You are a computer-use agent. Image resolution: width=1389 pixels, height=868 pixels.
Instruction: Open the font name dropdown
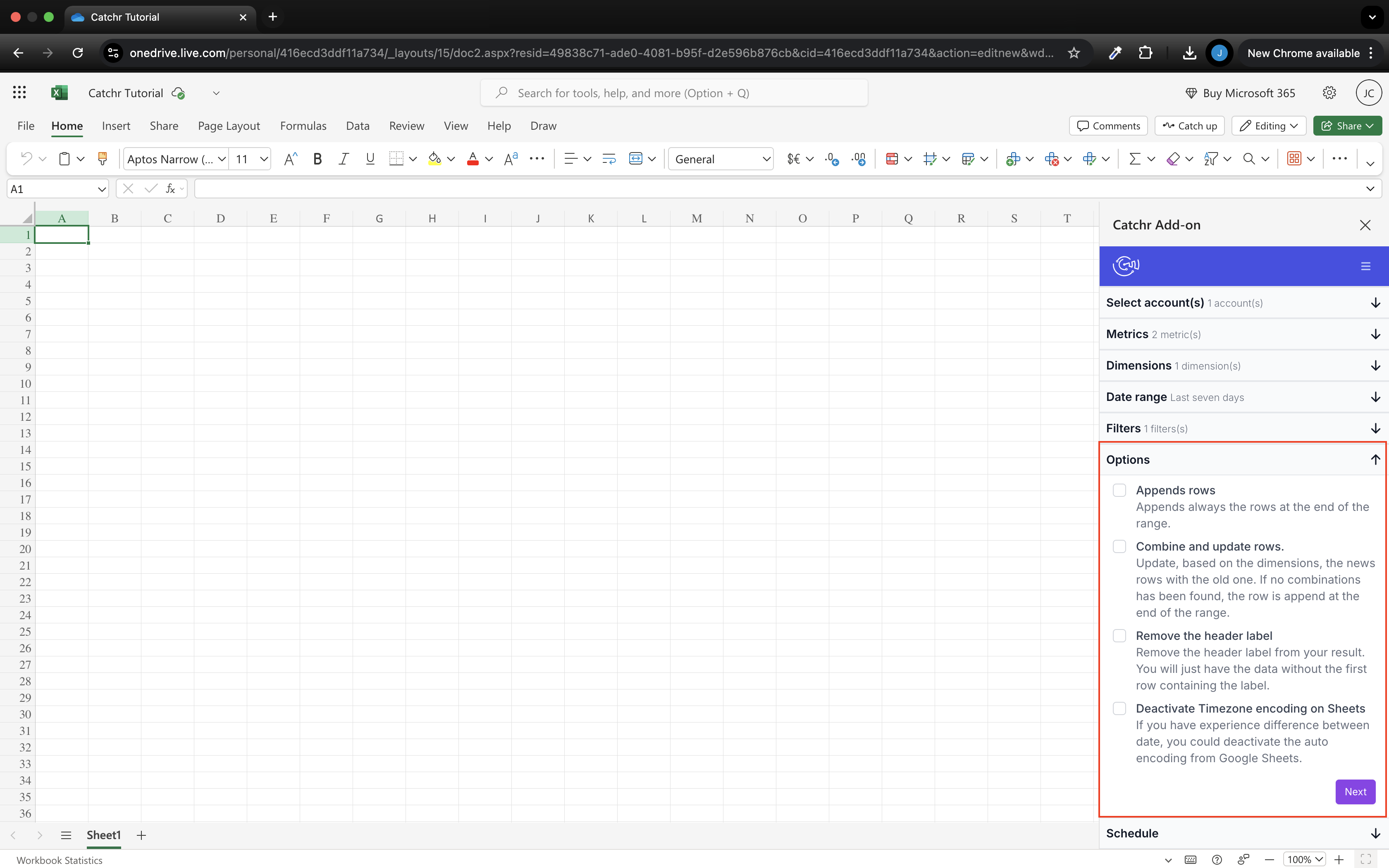click(222, 159)
